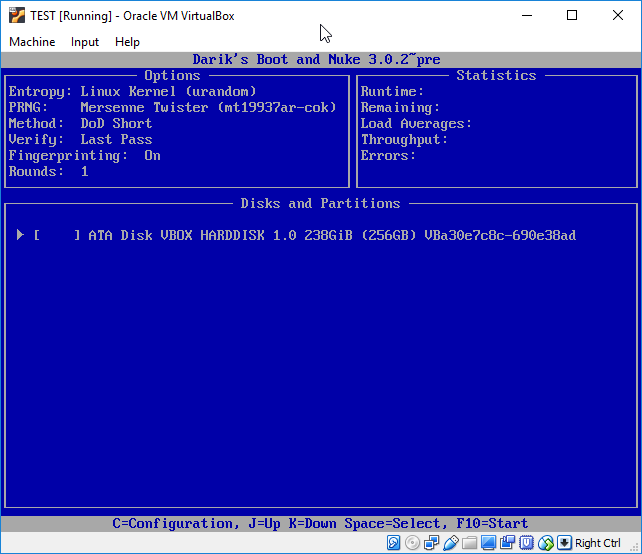Click the 'J=Up K=Down' hint in footer

tap(292, 523)
